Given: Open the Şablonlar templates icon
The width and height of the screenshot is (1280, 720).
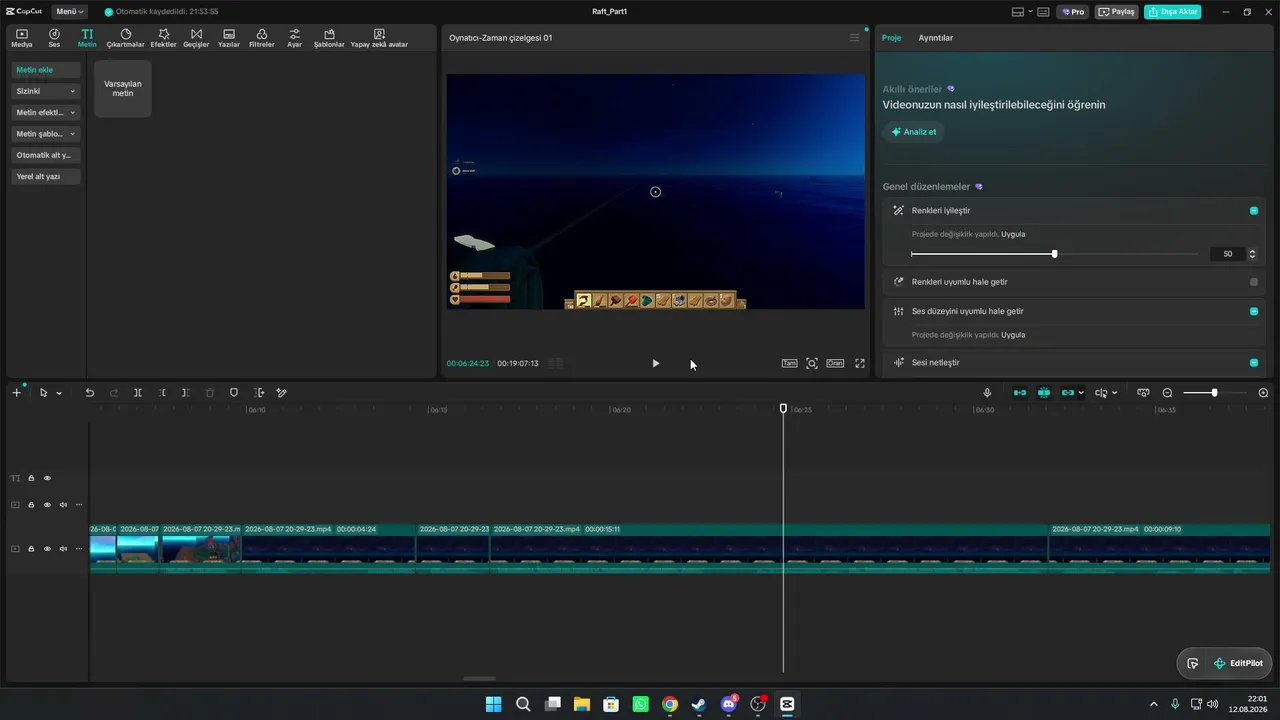Looking at the screenshot, I should click(329, 38).
